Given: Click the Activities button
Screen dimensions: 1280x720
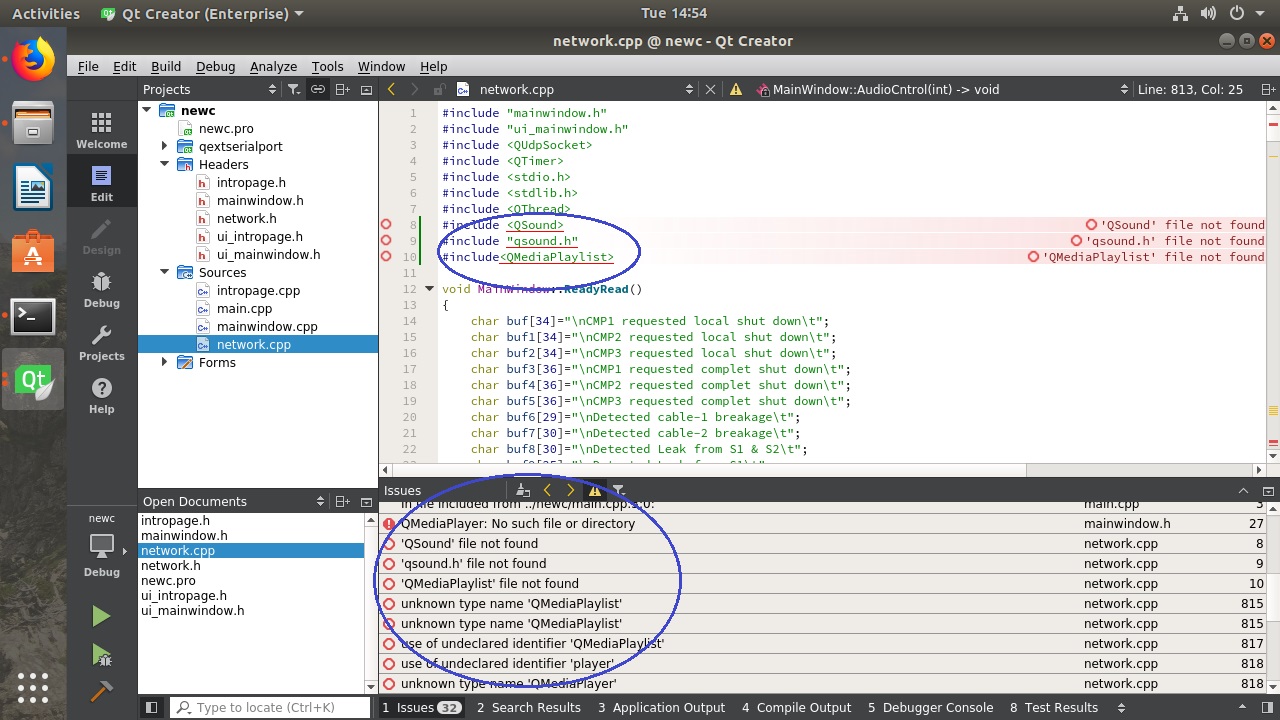Looking at the screenshot, I should 46,13.
